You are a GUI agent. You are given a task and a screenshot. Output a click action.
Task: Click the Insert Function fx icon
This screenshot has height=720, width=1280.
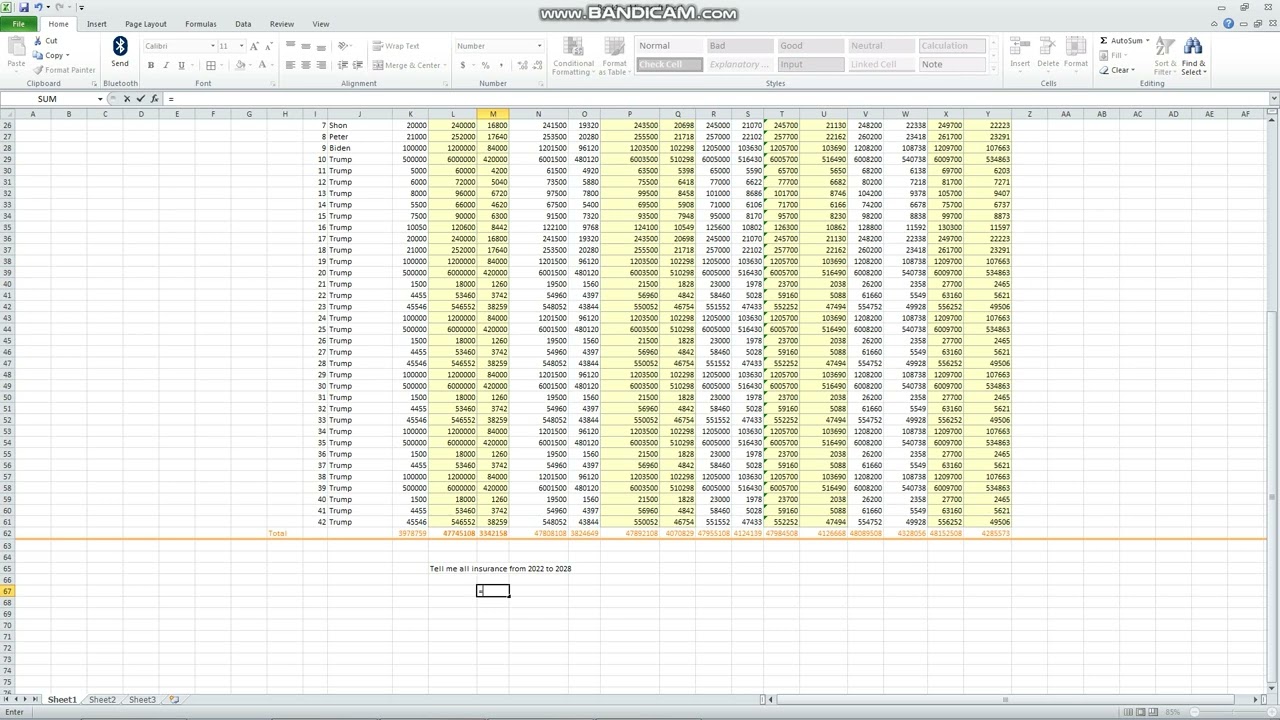coord(155,99)
